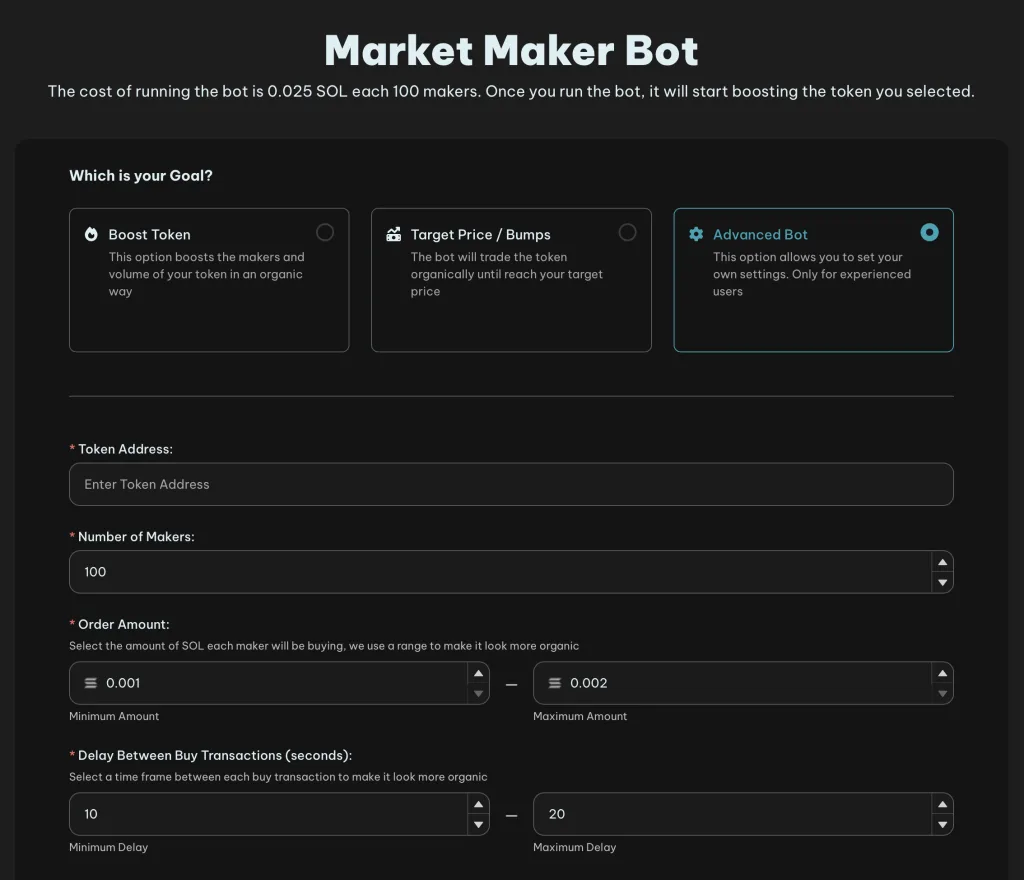Click the Target Price / Bumps icon
The width and height of the screenshot is (1024, 880).
tap(393, 235)
